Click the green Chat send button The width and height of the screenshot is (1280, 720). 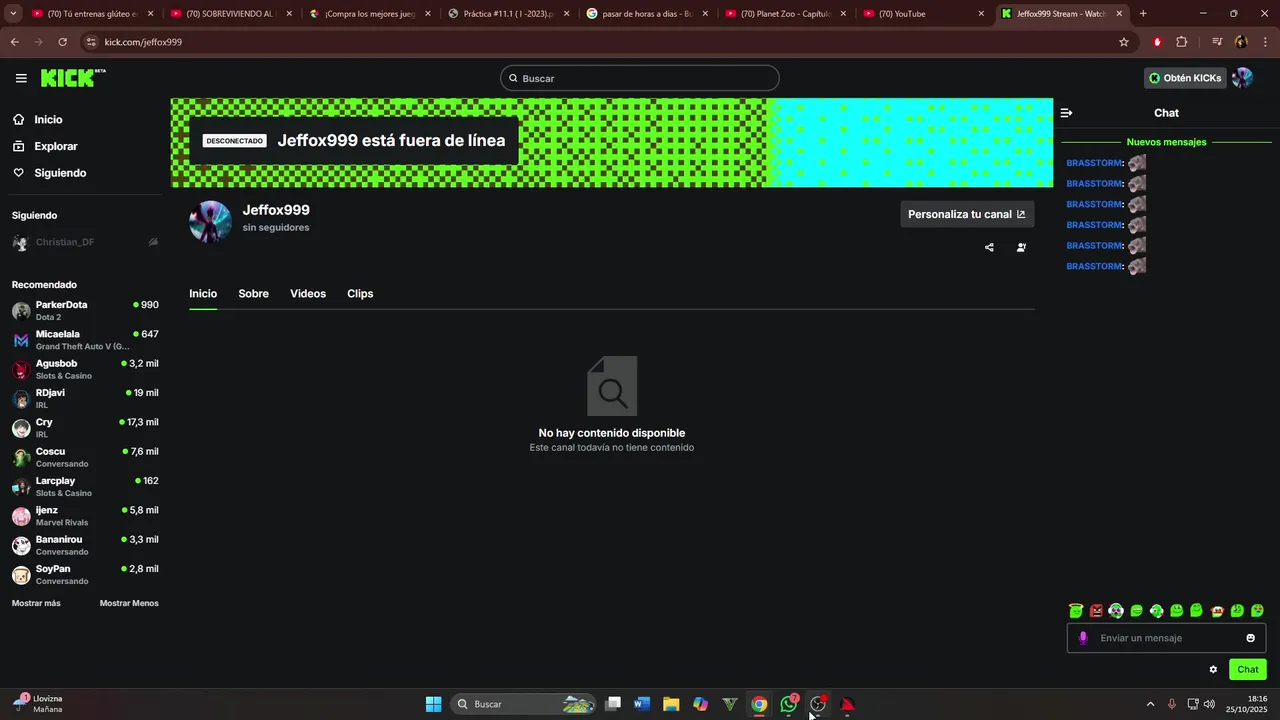tap(1248, 670)
